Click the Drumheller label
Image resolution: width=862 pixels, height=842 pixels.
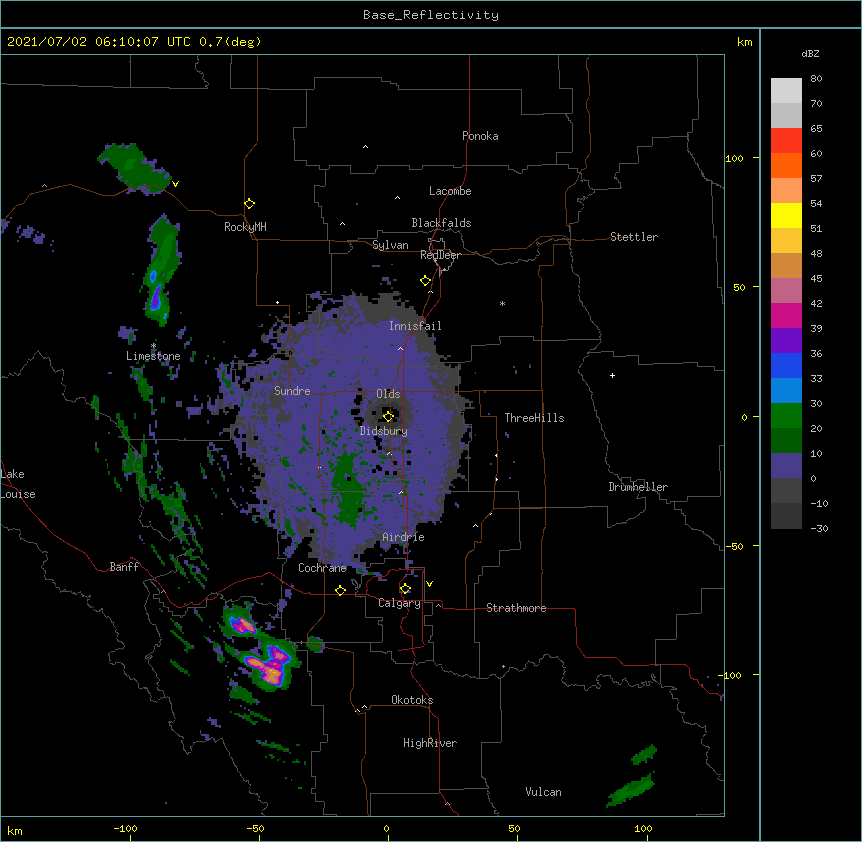click(x=638, y=487)
